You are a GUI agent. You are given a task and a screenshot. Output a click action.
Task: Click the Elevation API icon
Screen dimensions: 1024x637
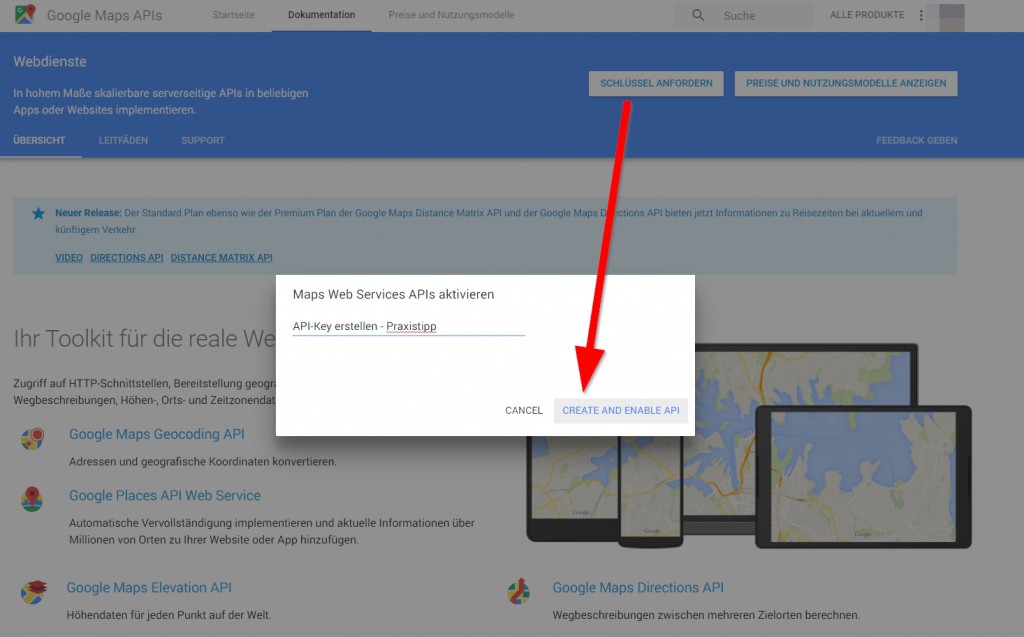tap(33, 592)
